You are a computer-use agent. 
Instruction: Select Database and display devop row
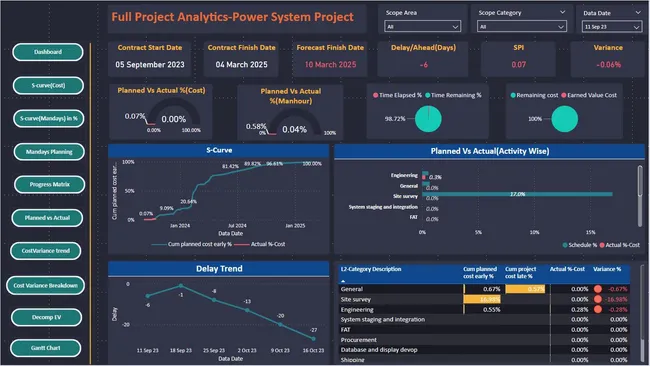pyautogui.click(x=484, y=349)
